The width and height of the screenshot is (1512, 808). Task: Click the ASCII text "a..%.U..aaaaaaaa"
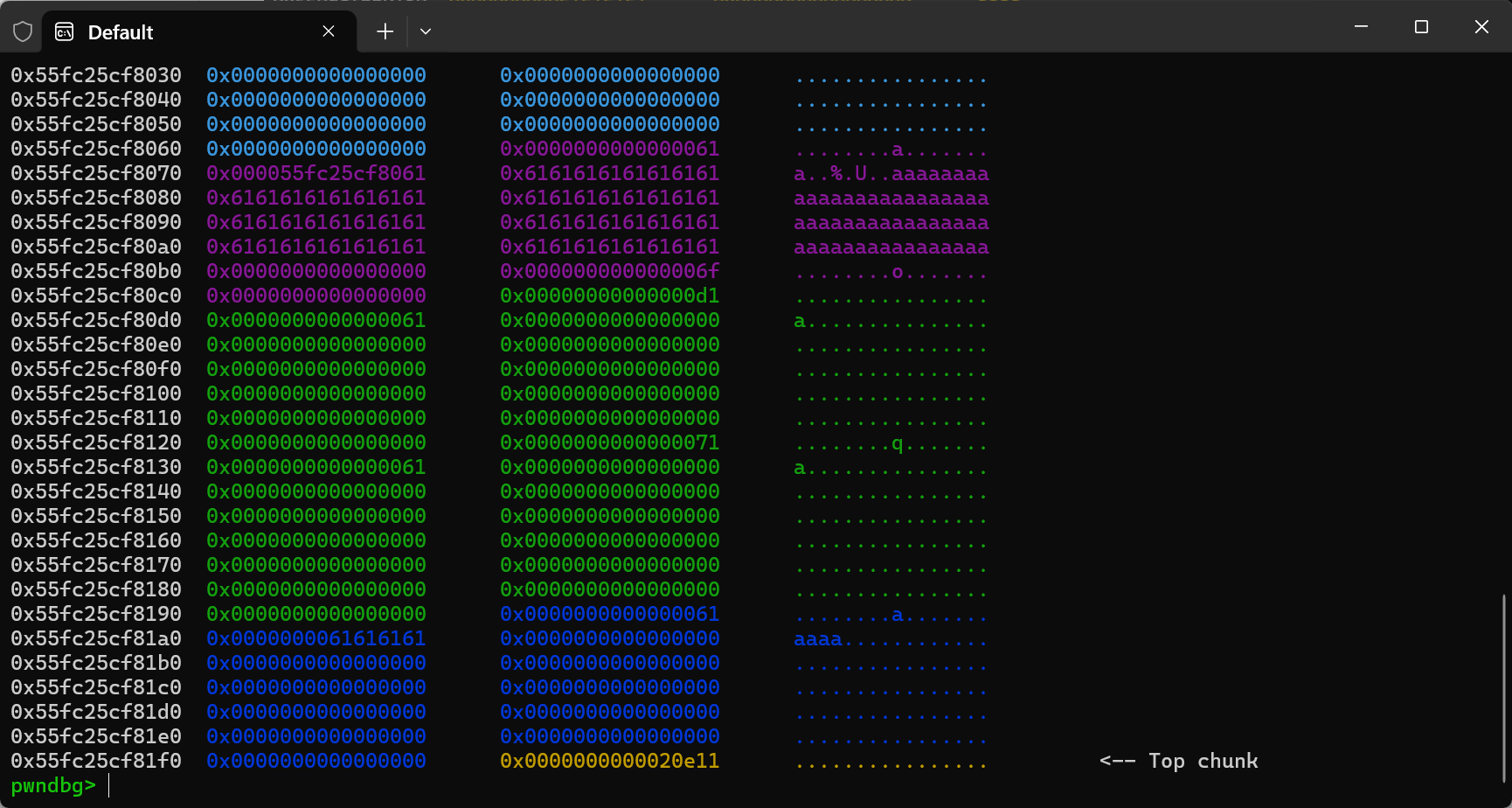pos(891,173)
